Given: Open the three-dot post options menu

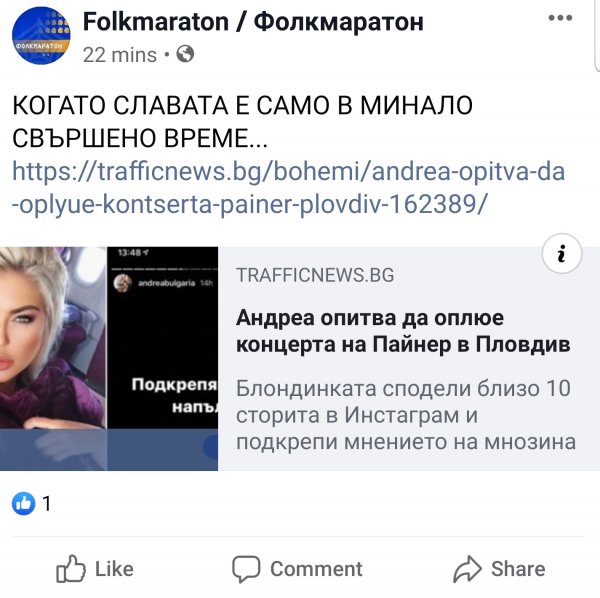Looking at the screenshot, I should 560,18.
